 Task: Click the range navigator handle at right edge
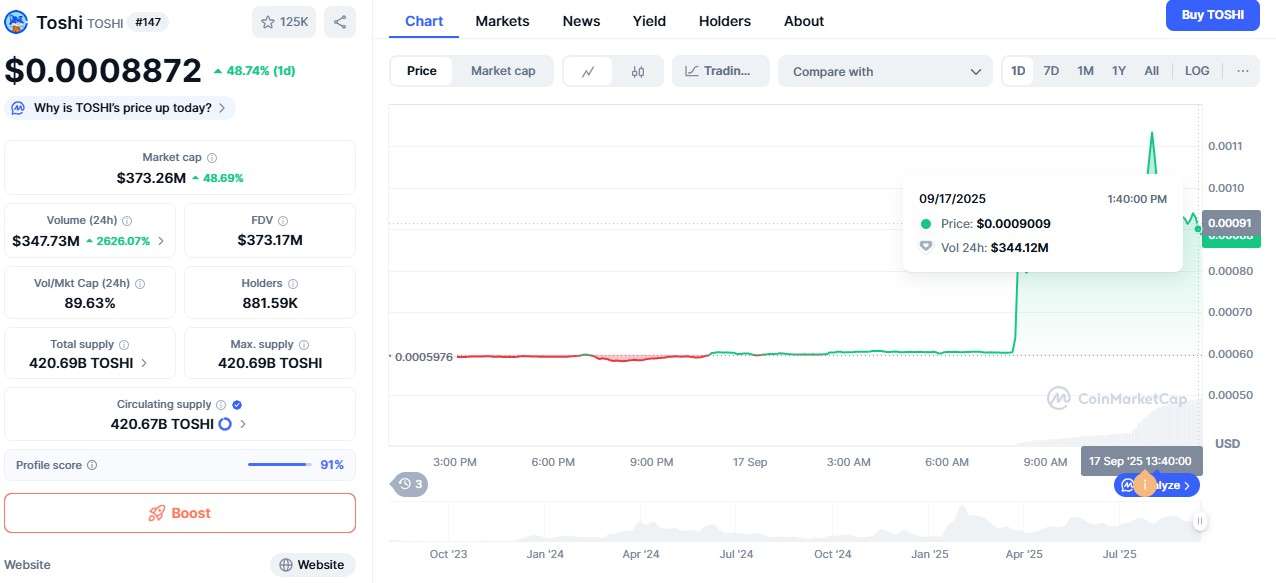1200,521
